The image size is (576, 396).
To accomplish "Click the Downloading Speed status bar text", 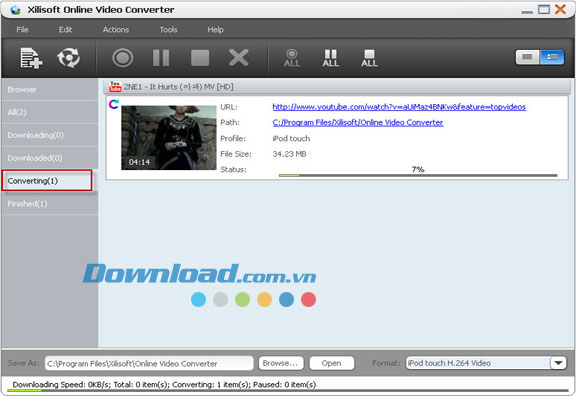I will click(164, 385).
